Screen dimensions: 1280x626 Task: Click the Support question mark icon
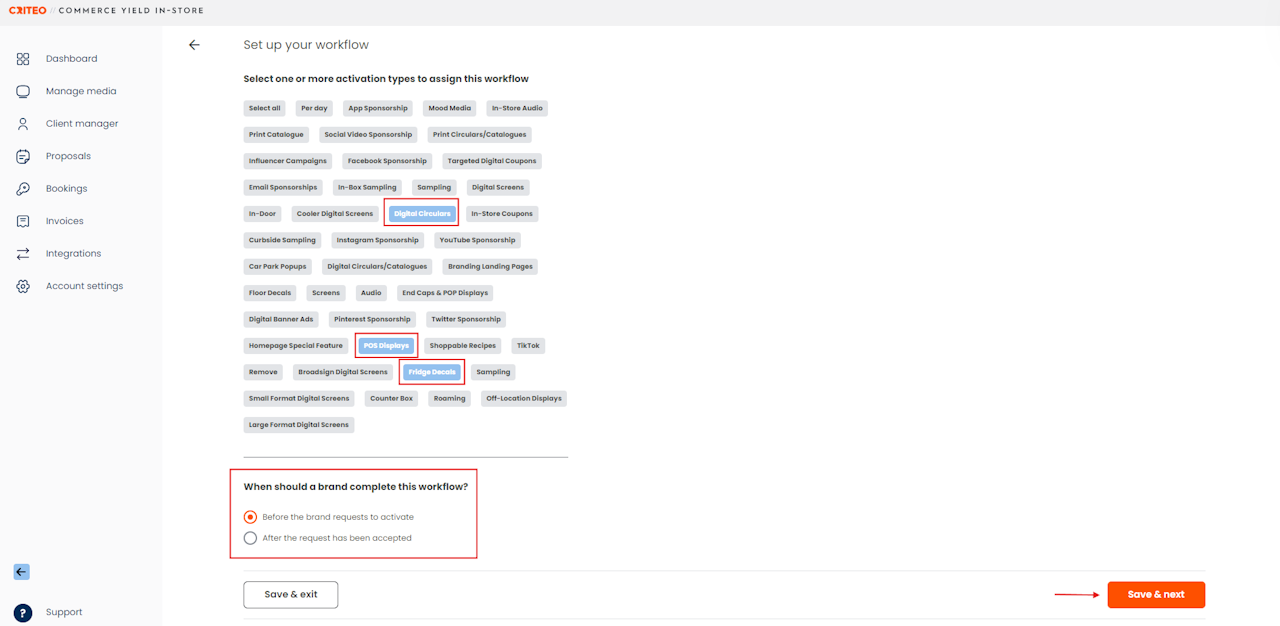23,612
